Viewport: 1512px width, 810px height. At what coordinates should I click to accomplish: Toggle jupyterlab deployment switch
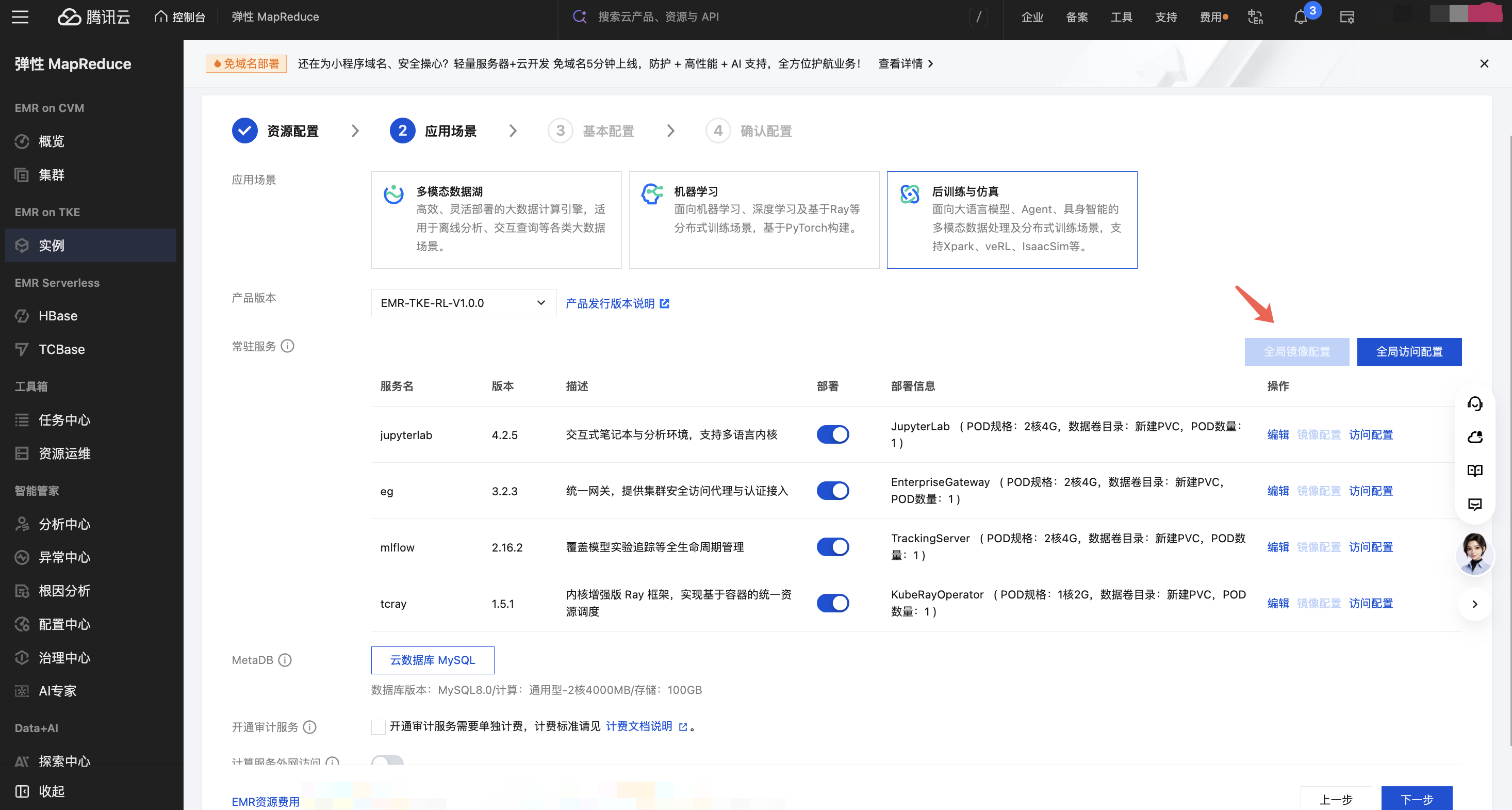pos(832,434)
